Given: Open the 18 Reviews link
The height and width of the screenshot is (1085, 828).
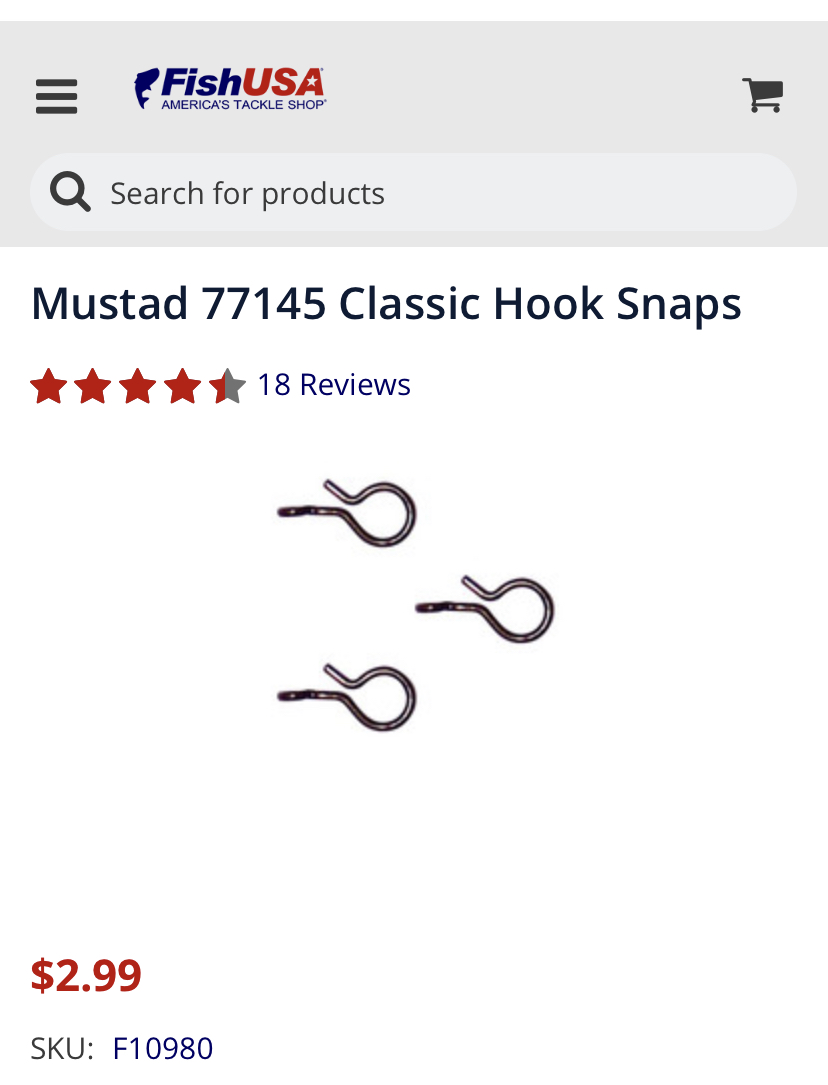Looking at the screenshot, I should point(334,385).
